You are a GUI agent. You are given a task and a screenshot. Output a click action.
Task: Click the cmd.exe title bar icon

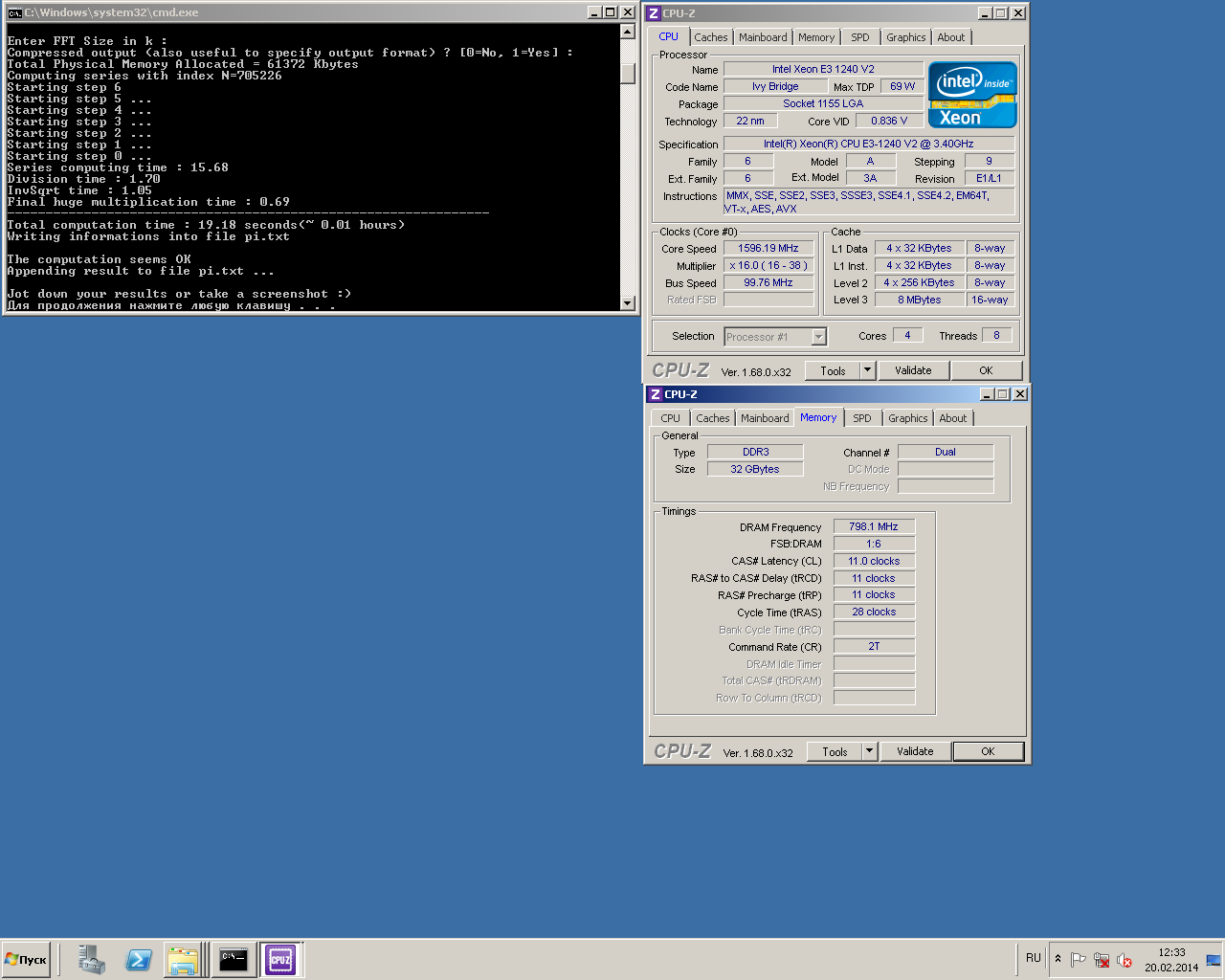14,12
